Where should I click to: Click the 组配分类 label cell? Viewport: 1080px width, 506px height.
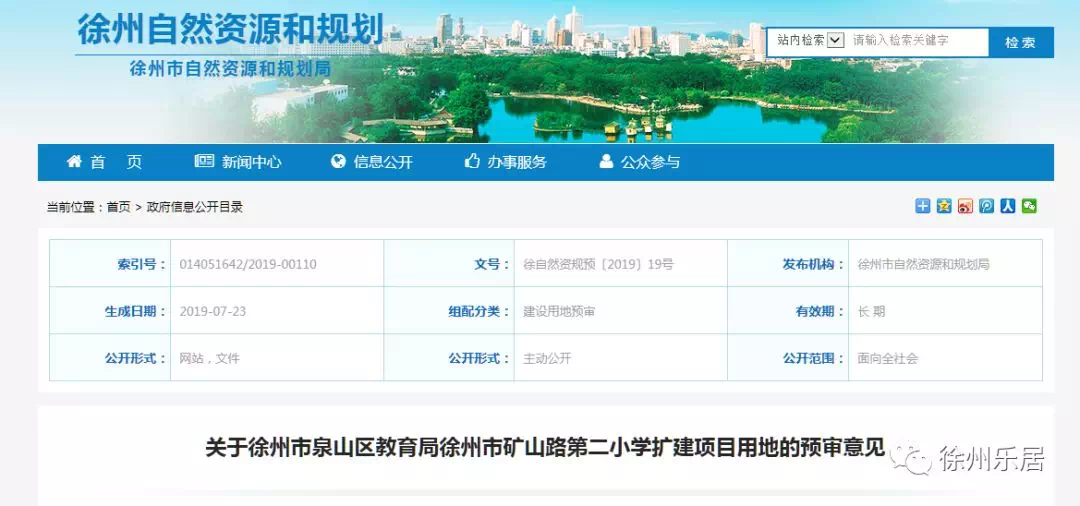(449, 311)
